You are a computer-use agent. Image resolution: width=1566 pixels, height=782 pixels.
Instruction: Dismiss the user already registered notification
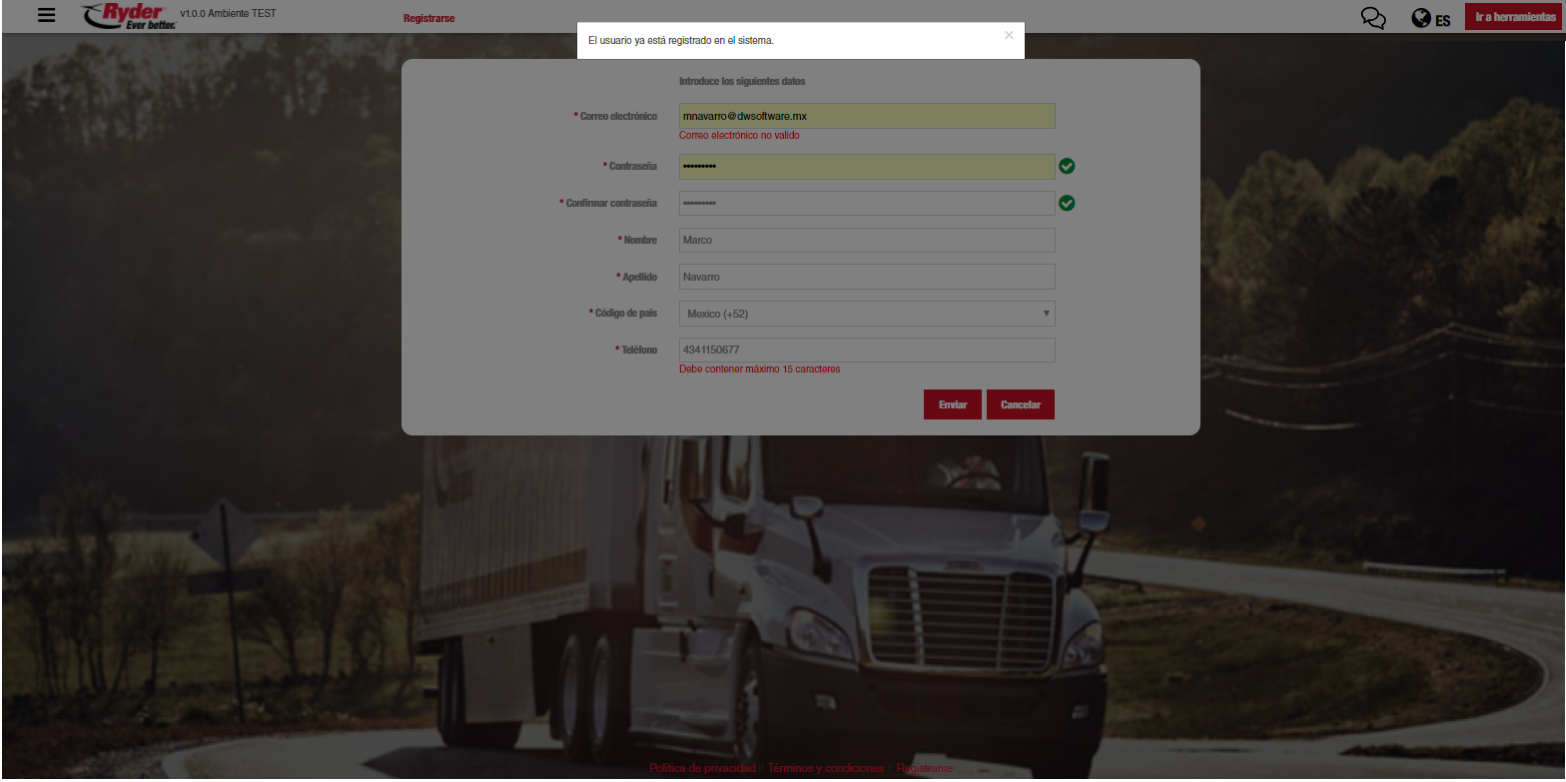[1008, 35]
